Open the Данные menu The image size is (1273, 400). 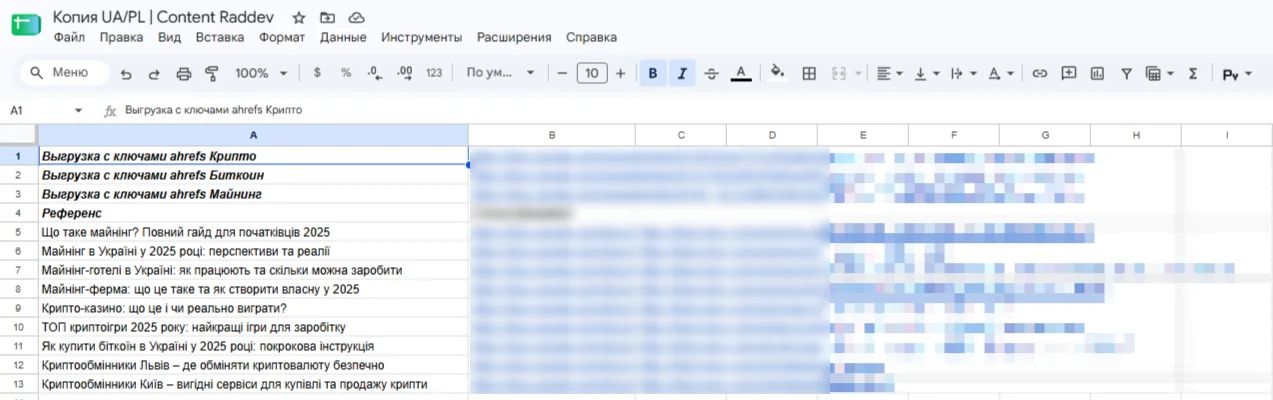(x=343, y=37)
